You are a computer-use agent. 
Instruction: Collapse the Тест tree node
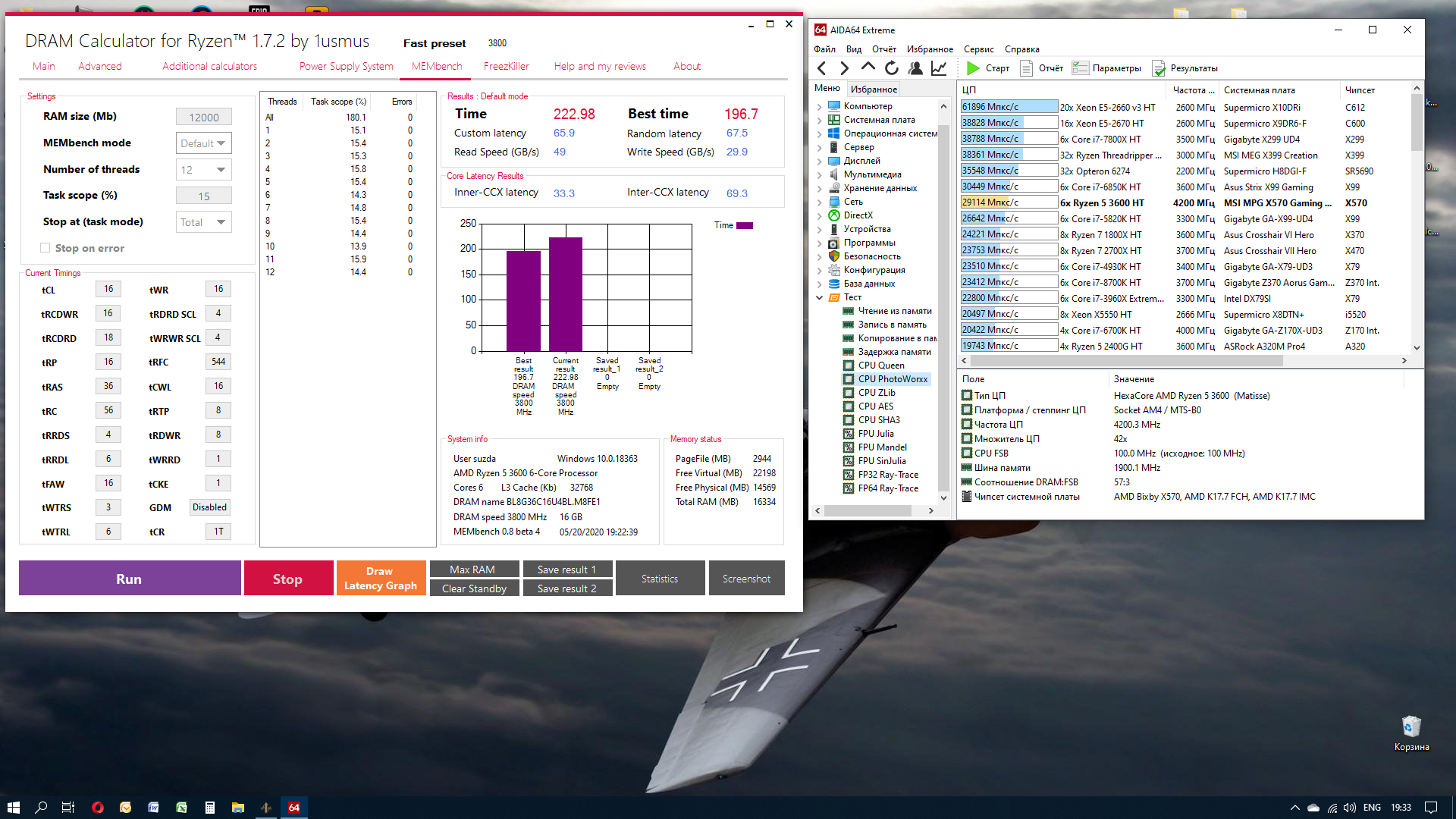(819, 297)
